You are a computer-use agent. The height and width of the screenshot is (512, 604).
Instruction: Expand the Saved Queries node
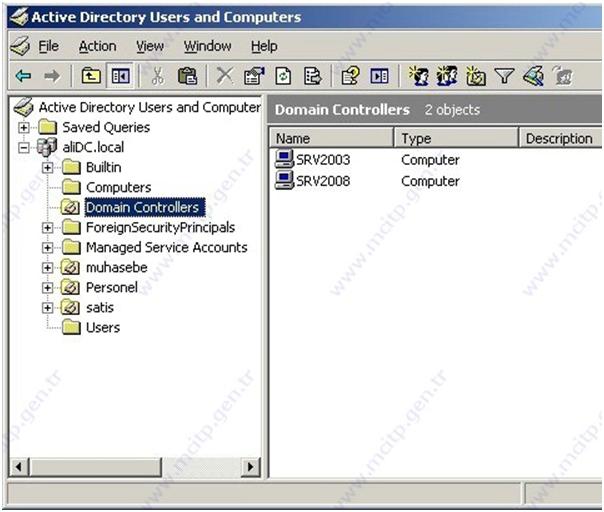tap(24, 128)
